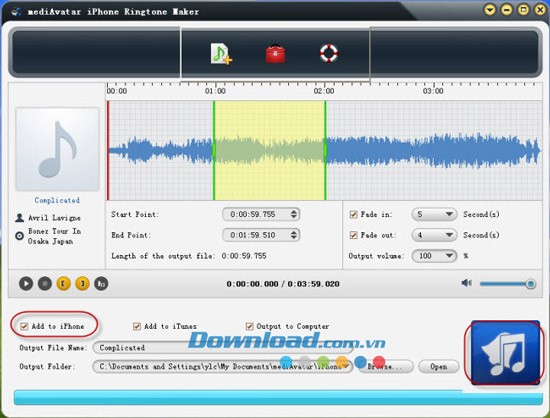Click the Start Point time field
The width and height of the screenshot is (550, 418).
261,214
